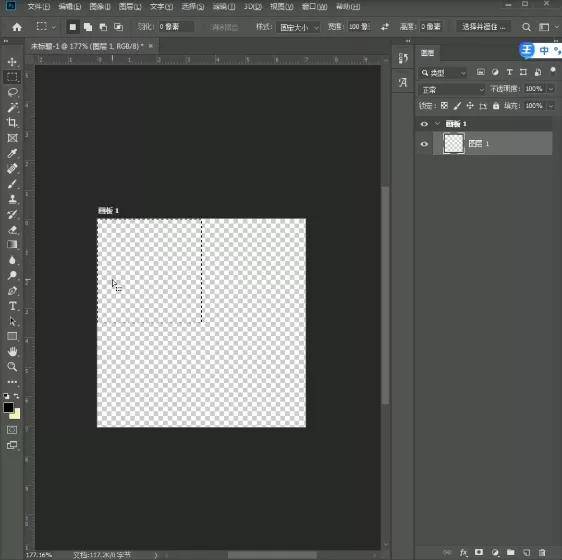Select the Clone Stamp tool

[x=12, y=199]
